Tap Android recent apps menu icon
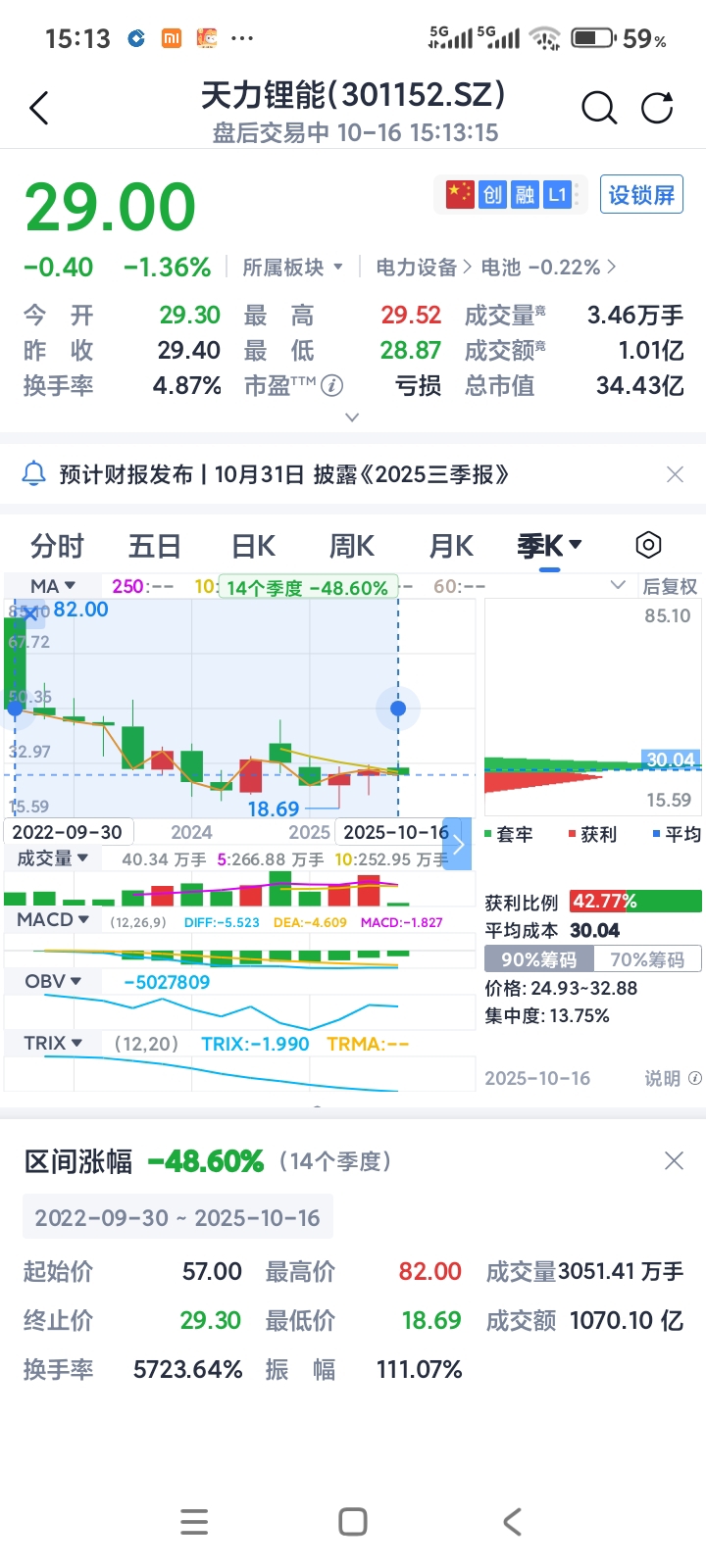This screenshot has width=706, height=1568. 194,1521
